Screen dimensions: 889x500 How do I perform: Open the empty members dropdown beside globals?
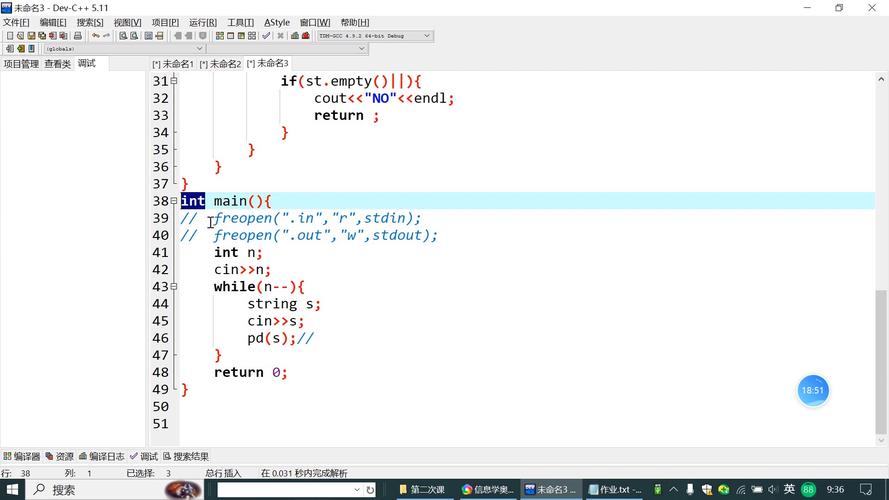pos(362,49)
